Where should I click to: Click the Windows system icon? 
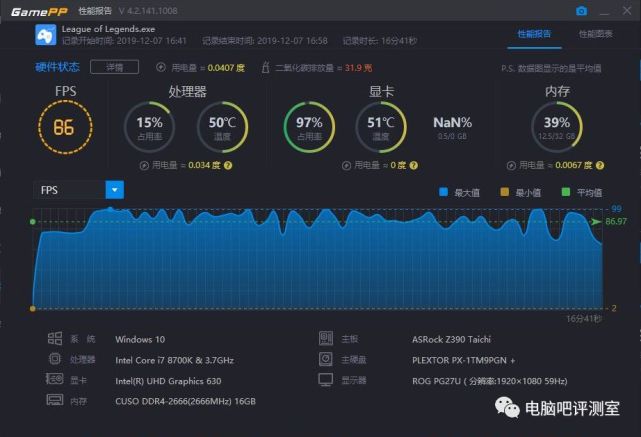pyautogui.click(x=55, y=338)
